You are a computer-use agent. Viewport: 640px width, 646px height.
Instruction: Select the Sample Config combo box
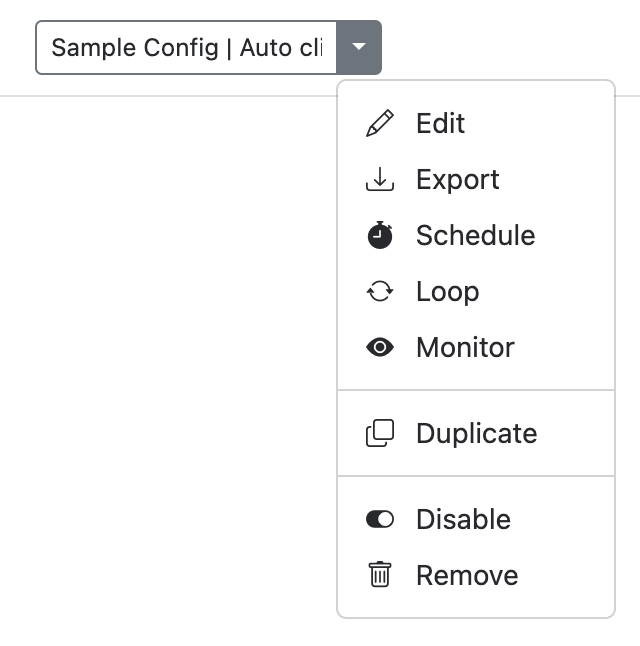click(187, 47)
